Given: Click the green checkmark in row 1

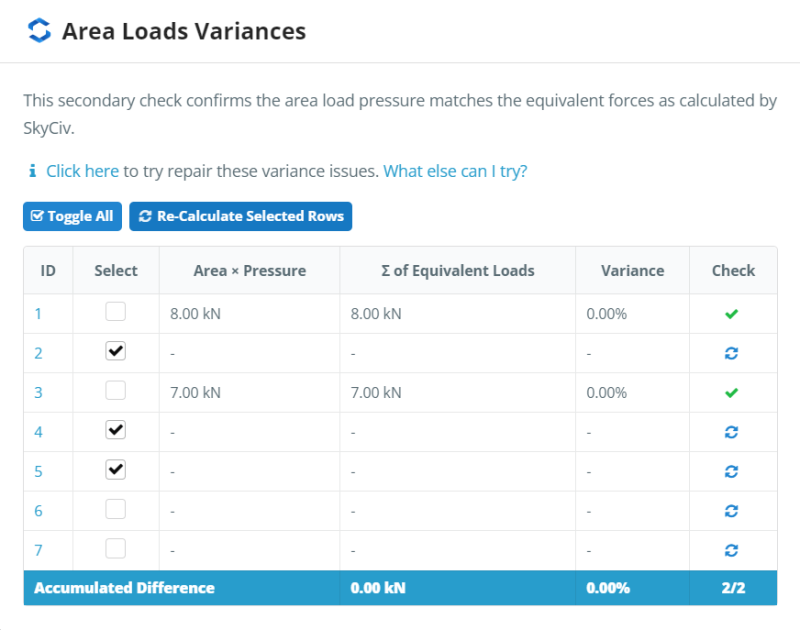Looking at the screenshot, I should [x=732, y=314].
